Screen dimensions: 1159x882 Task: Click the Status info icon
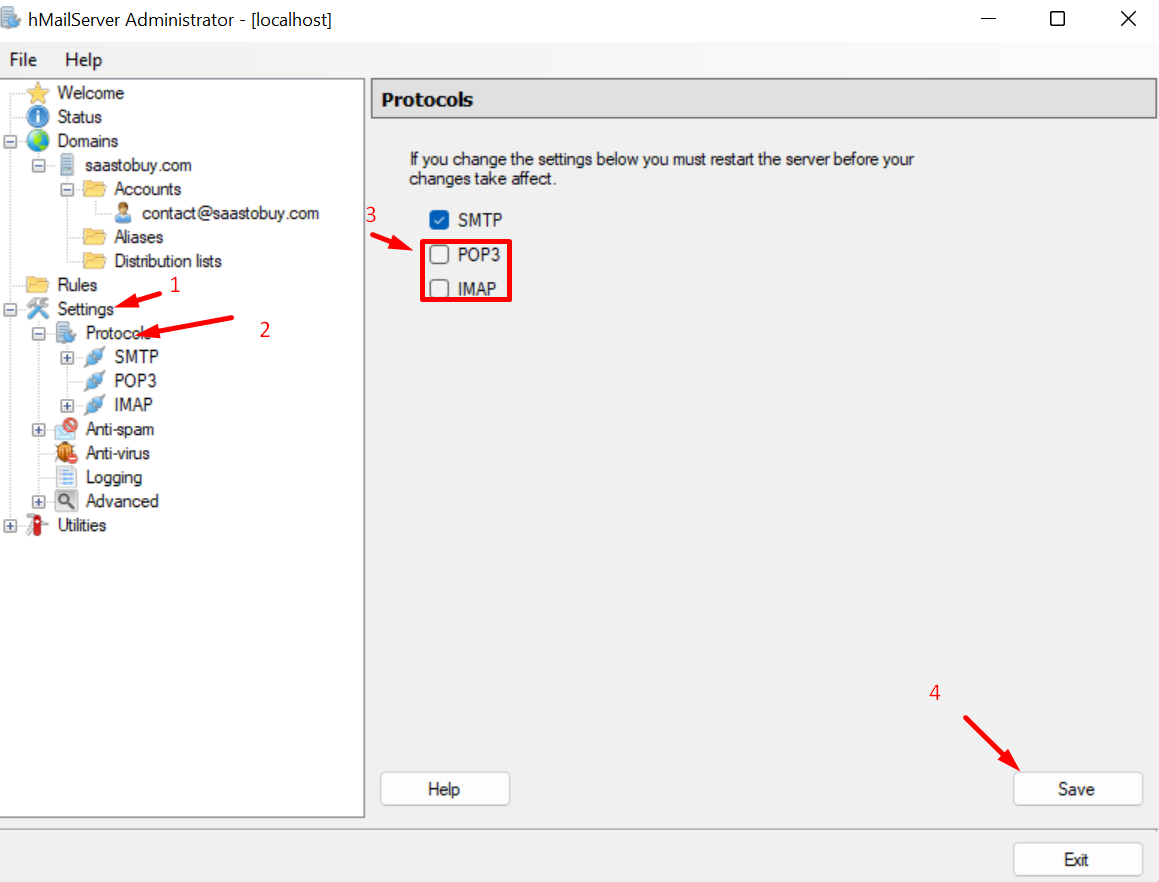coord(40,116)
